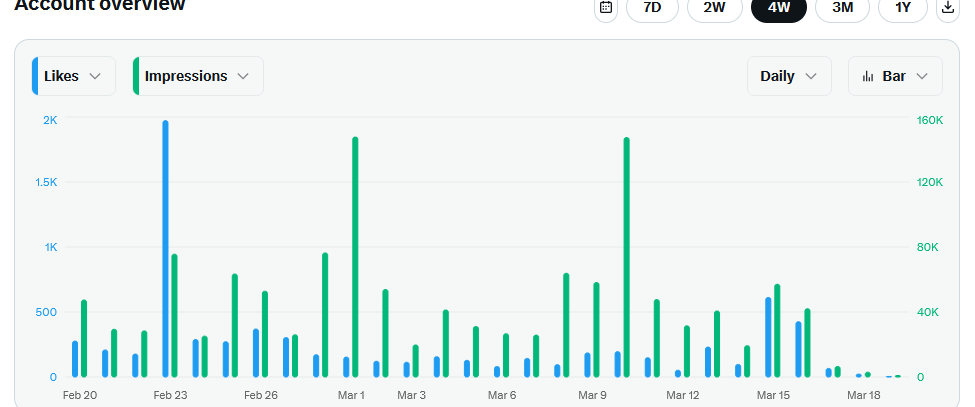Click the tallest blue Likes bar near Feb 23
975x407 pixels.
165,249
